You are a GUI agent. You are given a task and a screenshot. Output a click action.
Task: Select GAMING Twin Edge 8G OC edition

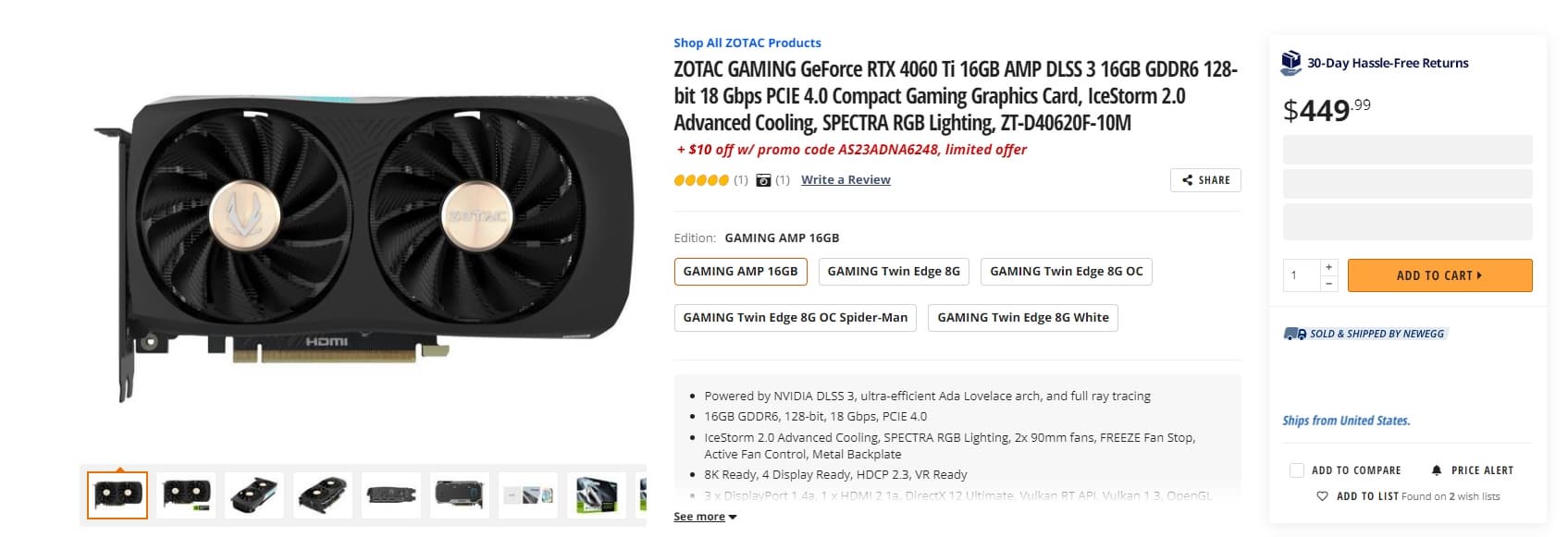(x=1066, y=272)
